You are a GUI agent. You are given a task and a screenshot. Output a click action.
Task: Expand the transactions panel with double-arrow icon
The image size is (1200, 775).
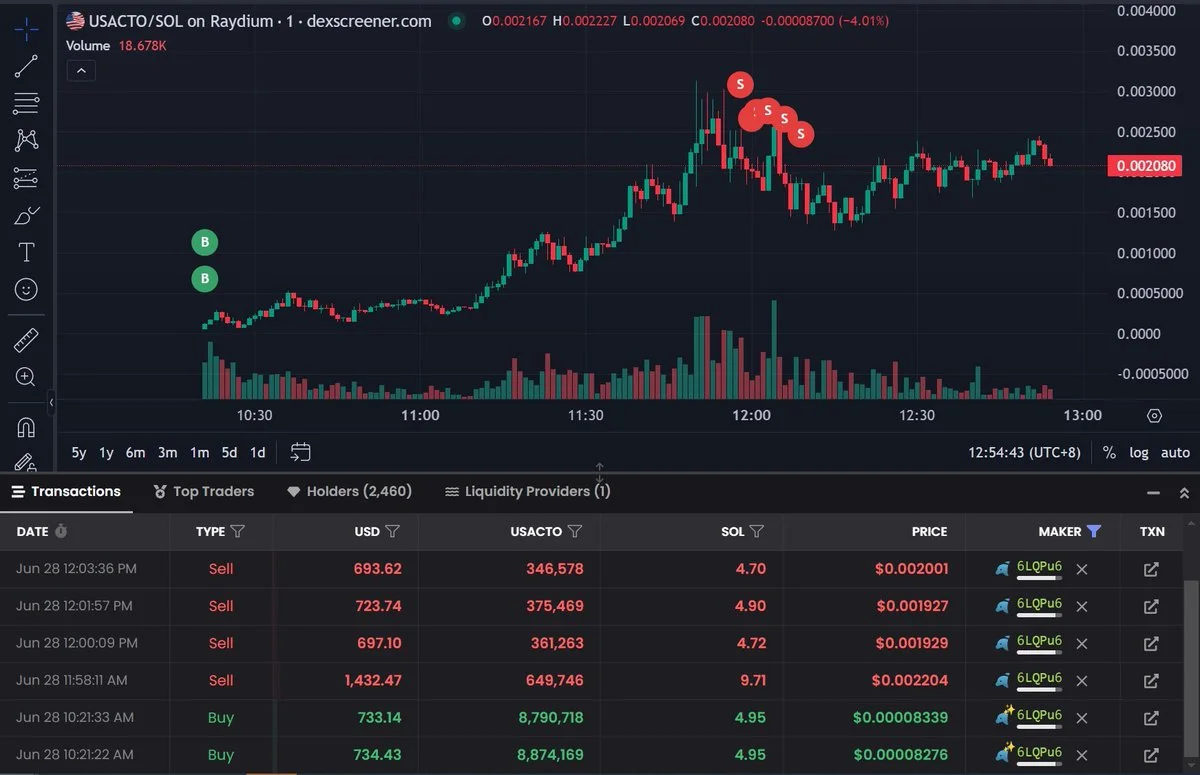pyautogui.click(x=1185, y=493)
